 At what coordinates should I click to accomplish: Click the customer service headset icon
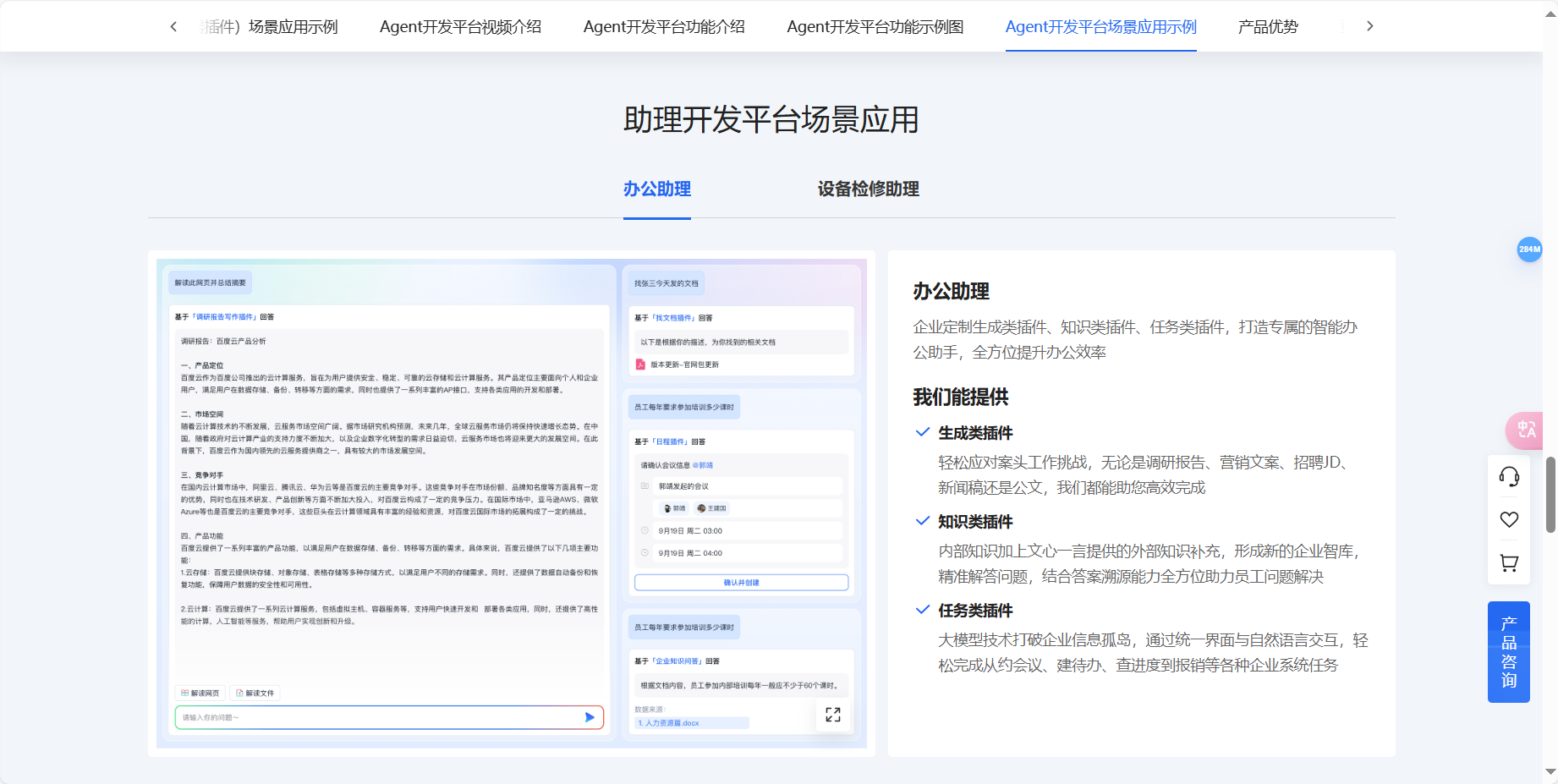tap(1509, 476)
